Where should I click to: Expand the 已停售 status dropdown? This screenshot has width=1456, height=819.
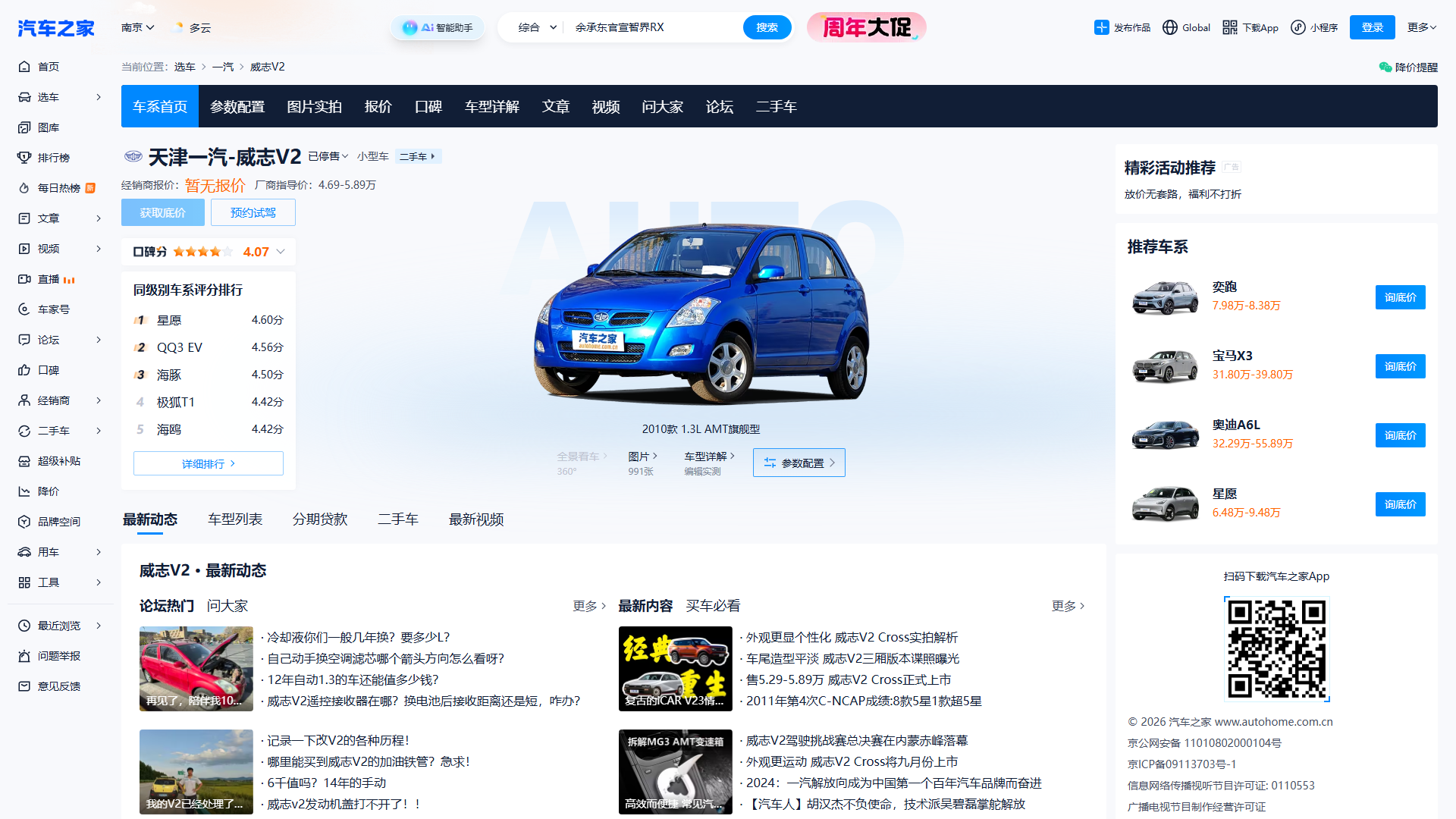328,156
